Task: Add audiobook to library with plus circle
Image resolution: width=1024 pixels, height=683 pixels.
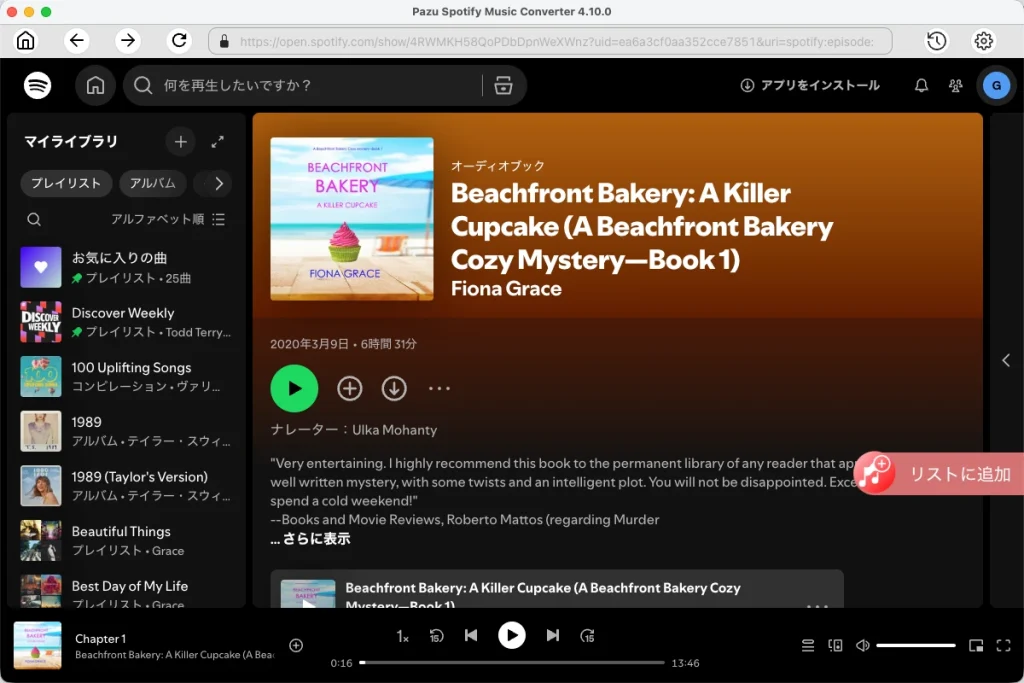Action: pyautogui.click(x=349, y=389)
